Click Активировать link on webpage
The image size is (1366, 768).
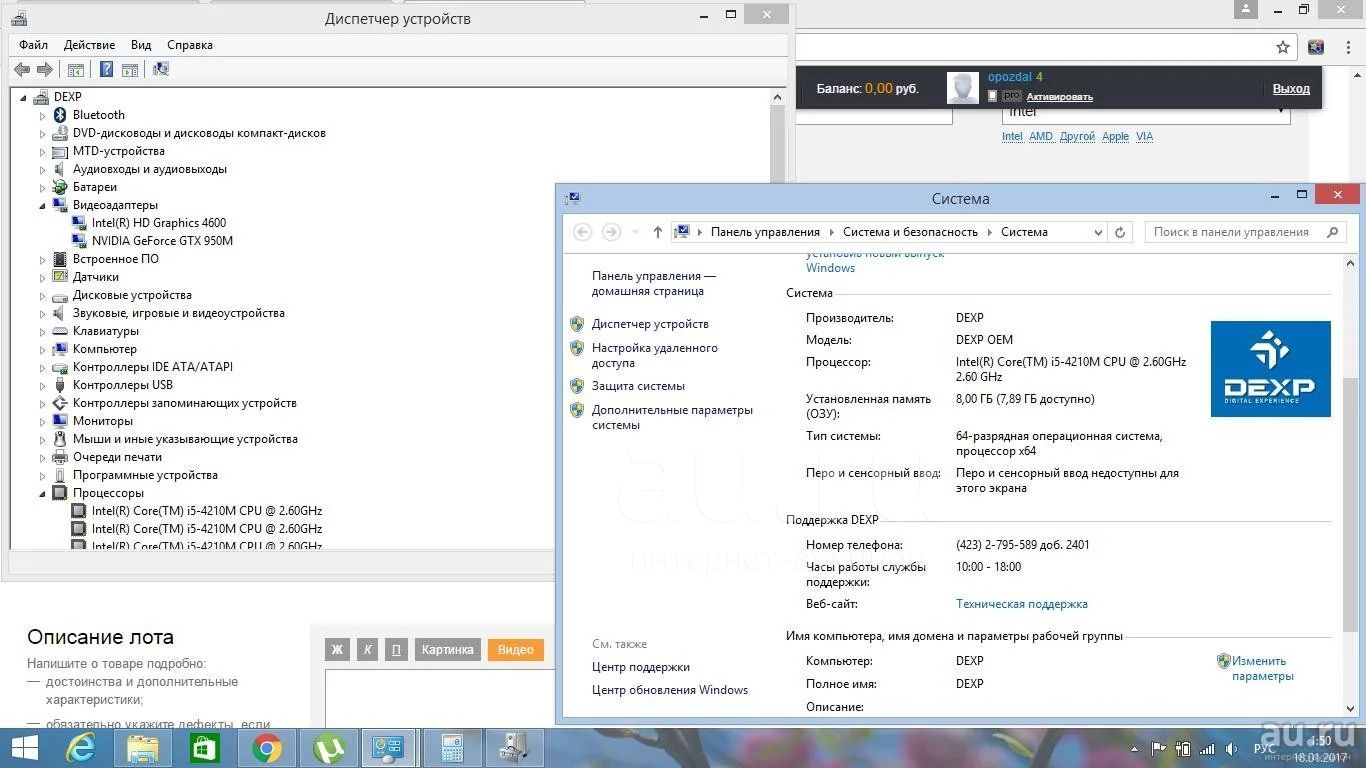click(x=1059, y=97)
